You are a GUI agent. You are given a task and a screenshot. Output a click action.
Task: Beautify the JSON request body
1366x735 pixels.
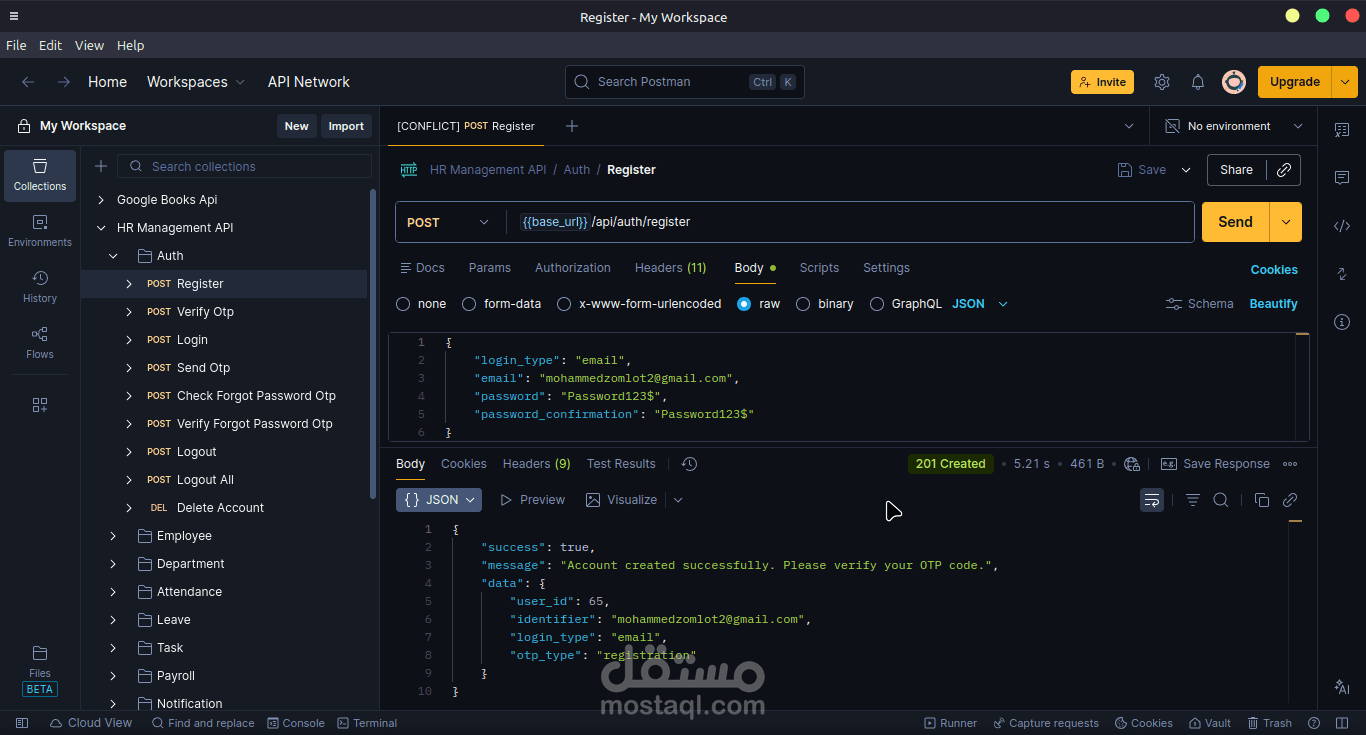click(x=1273, y=303)
